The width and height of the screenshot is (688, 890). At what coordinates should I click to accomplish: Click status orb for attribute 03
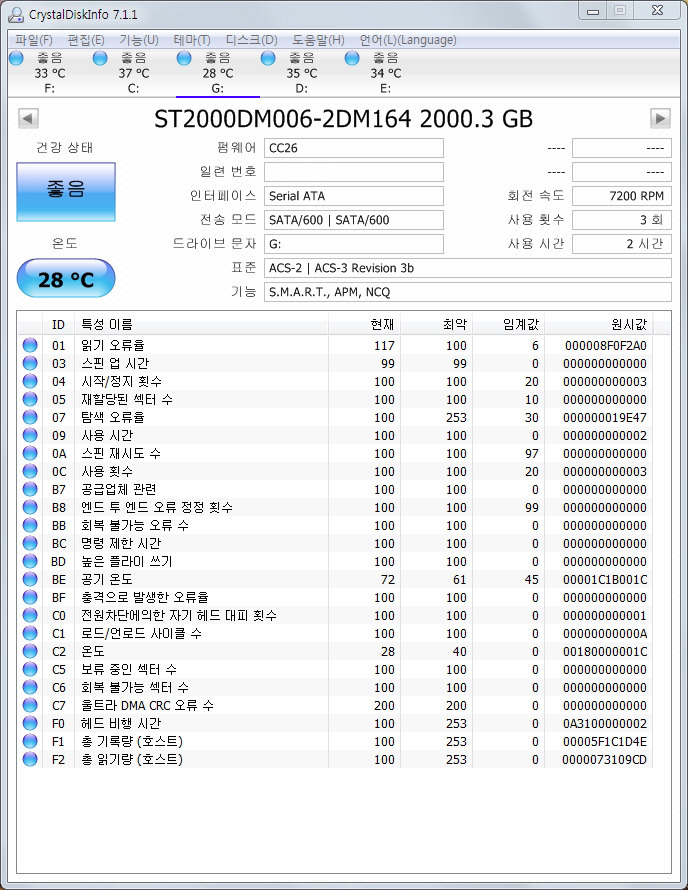tap(30, 363)
